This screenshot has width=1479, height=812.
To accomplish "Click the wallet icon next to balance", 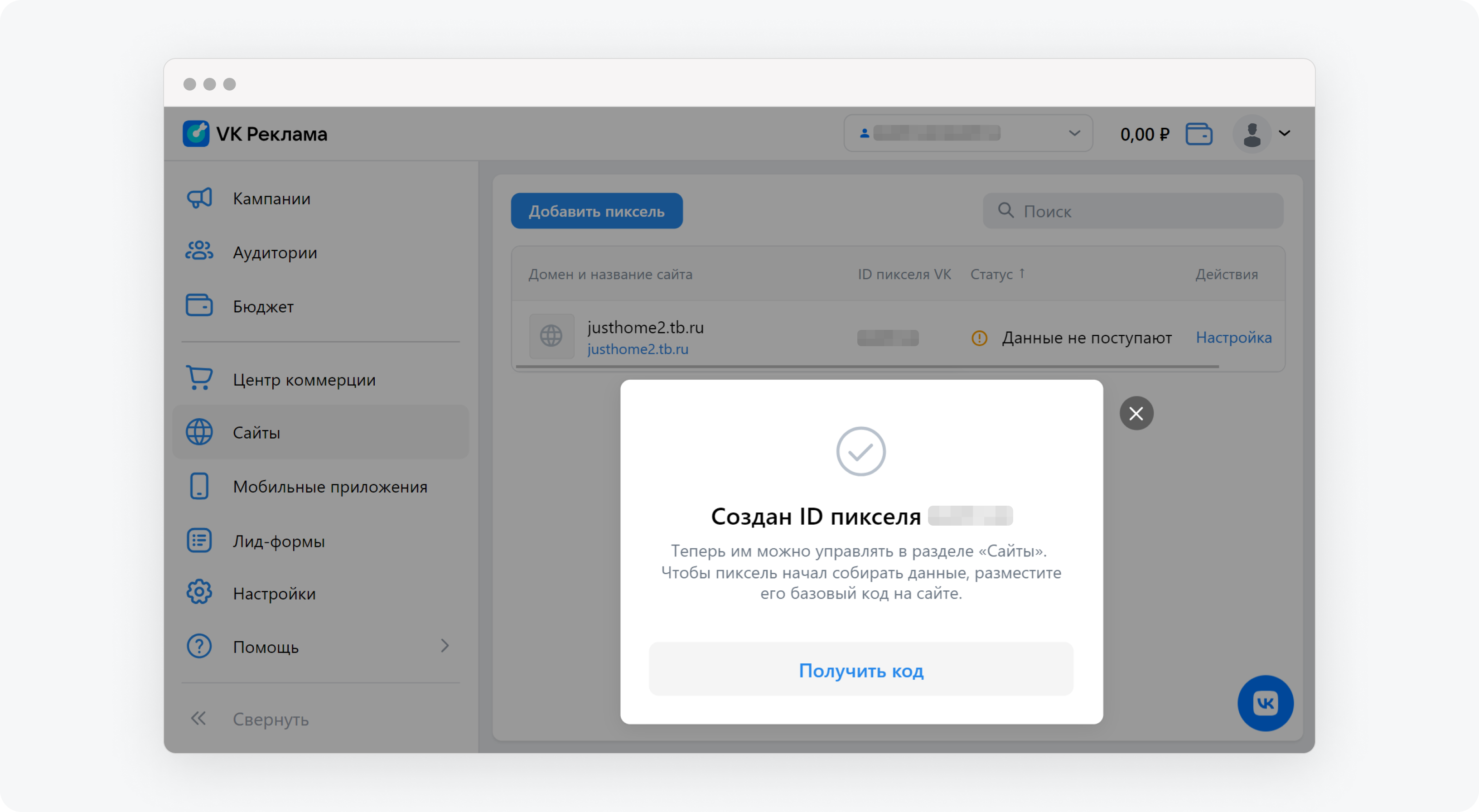I will point(1199,134).
